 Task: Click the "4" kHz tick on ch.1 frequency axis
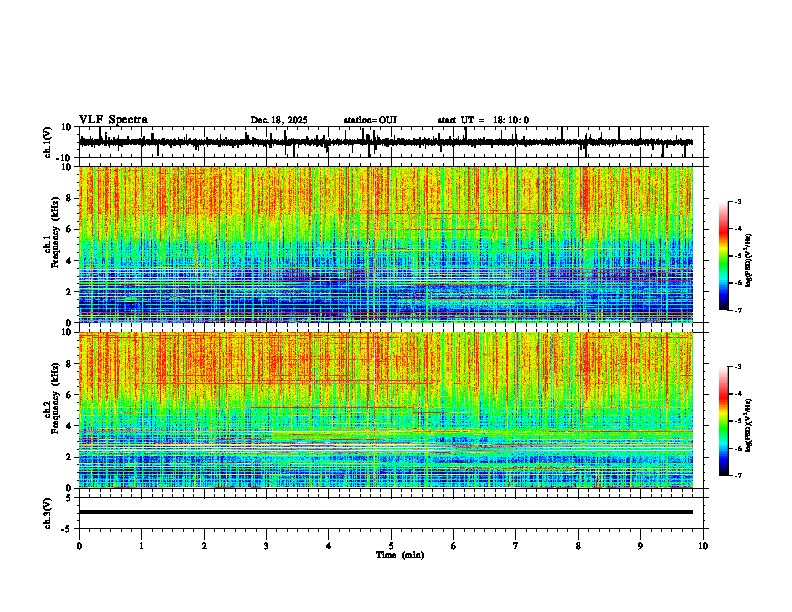coord(69,261)
